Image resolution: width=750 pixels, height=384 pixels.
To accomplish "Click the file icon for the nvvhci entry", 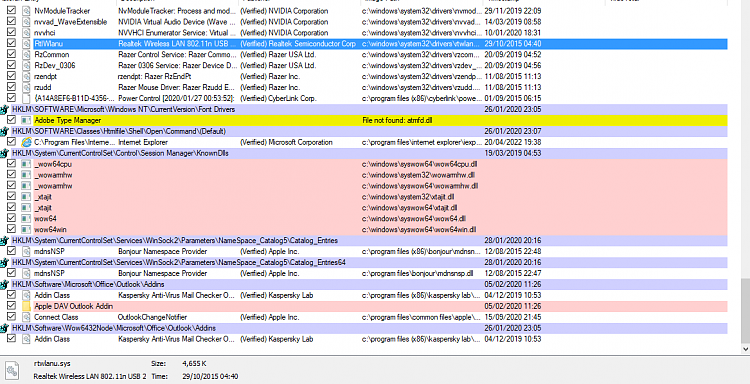I will (26, 33).
